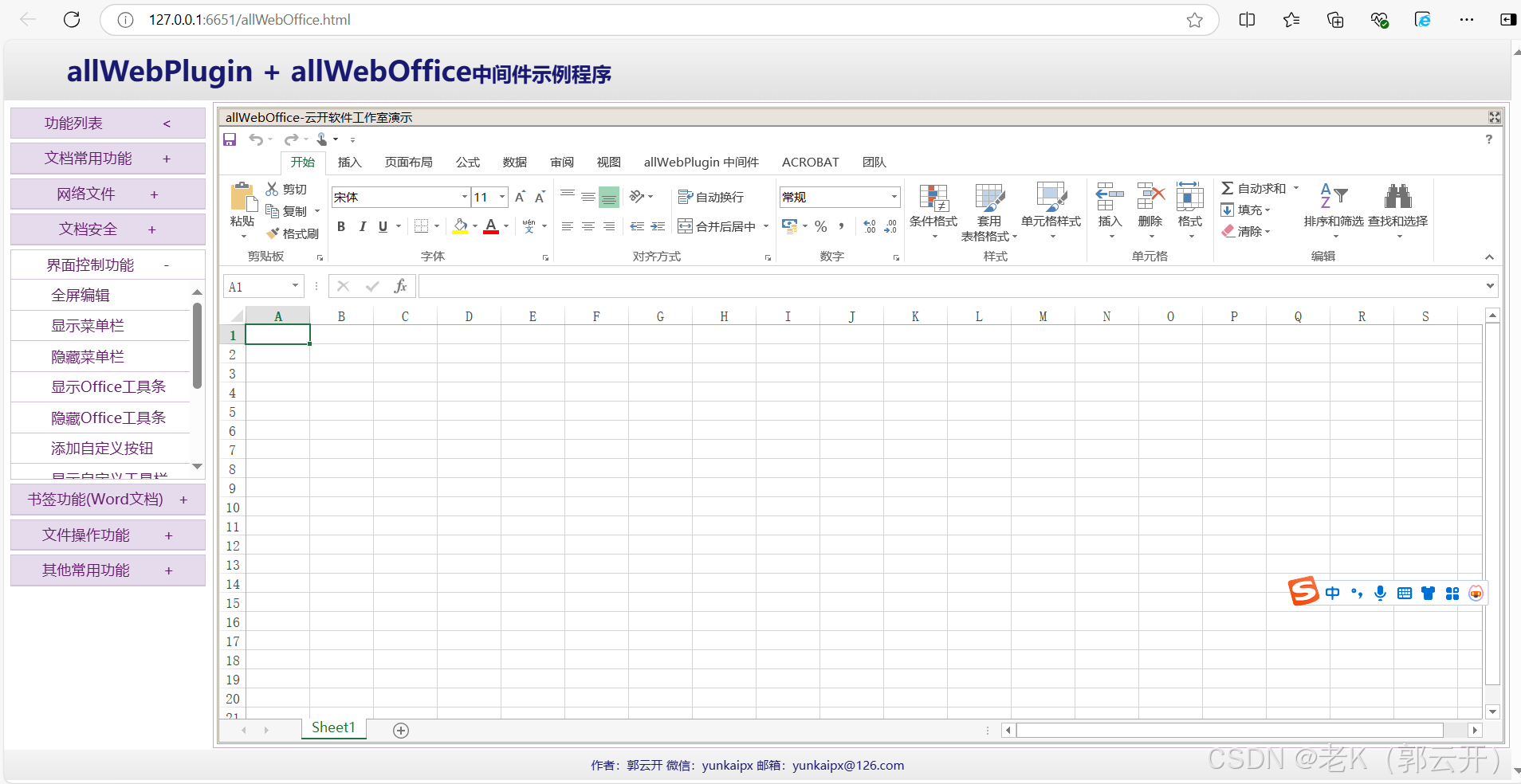Open allWebPlugin 中间件 ribbon tab

[x=701, y=162]
